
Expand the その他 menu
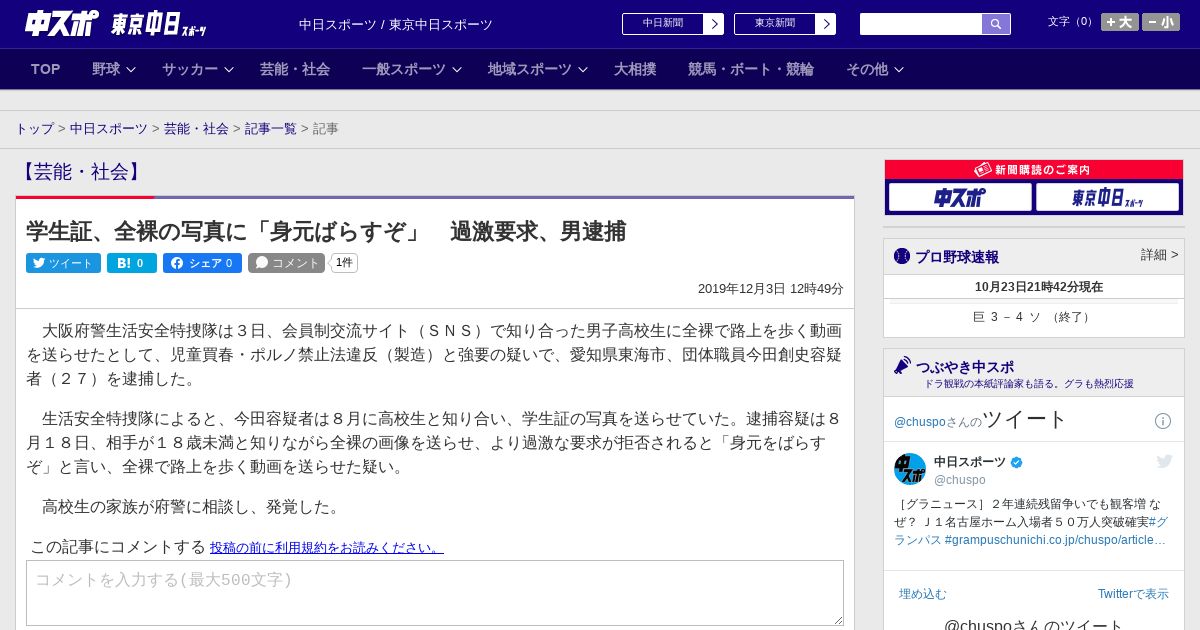(875, 69)
